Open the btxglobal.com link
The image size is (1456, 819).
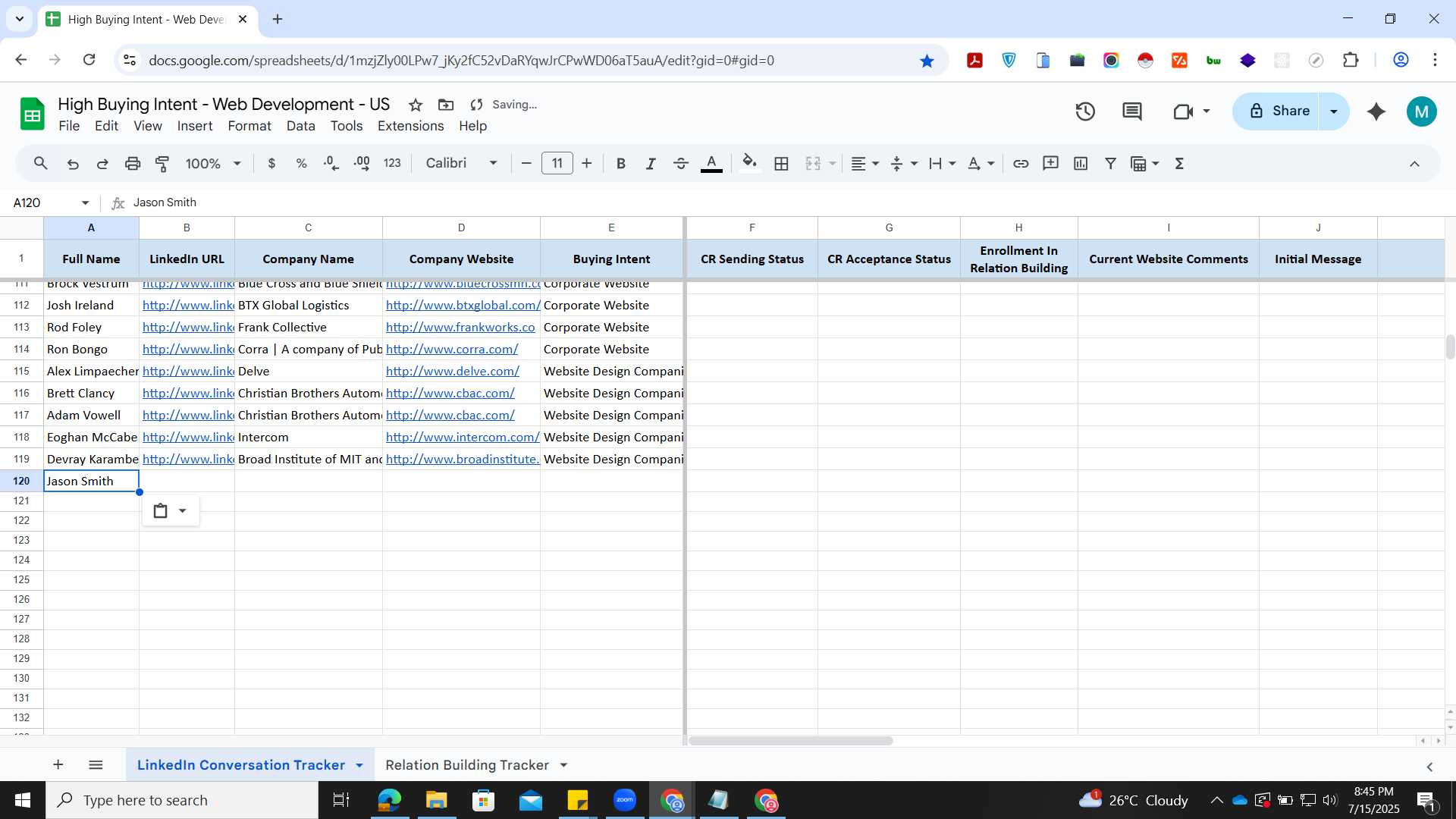click(x=463, y=305)
